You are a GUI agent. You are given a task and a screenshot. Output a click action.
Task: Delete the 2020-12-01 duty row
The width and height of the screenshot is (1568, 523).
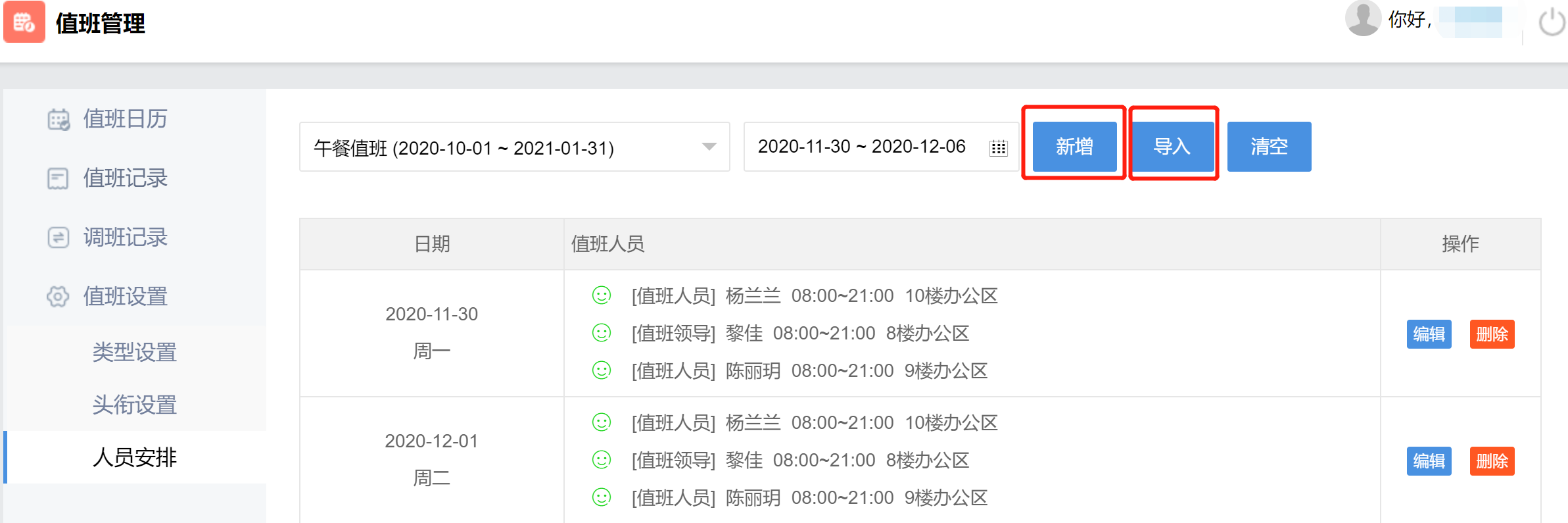[x=1492, y=461]
